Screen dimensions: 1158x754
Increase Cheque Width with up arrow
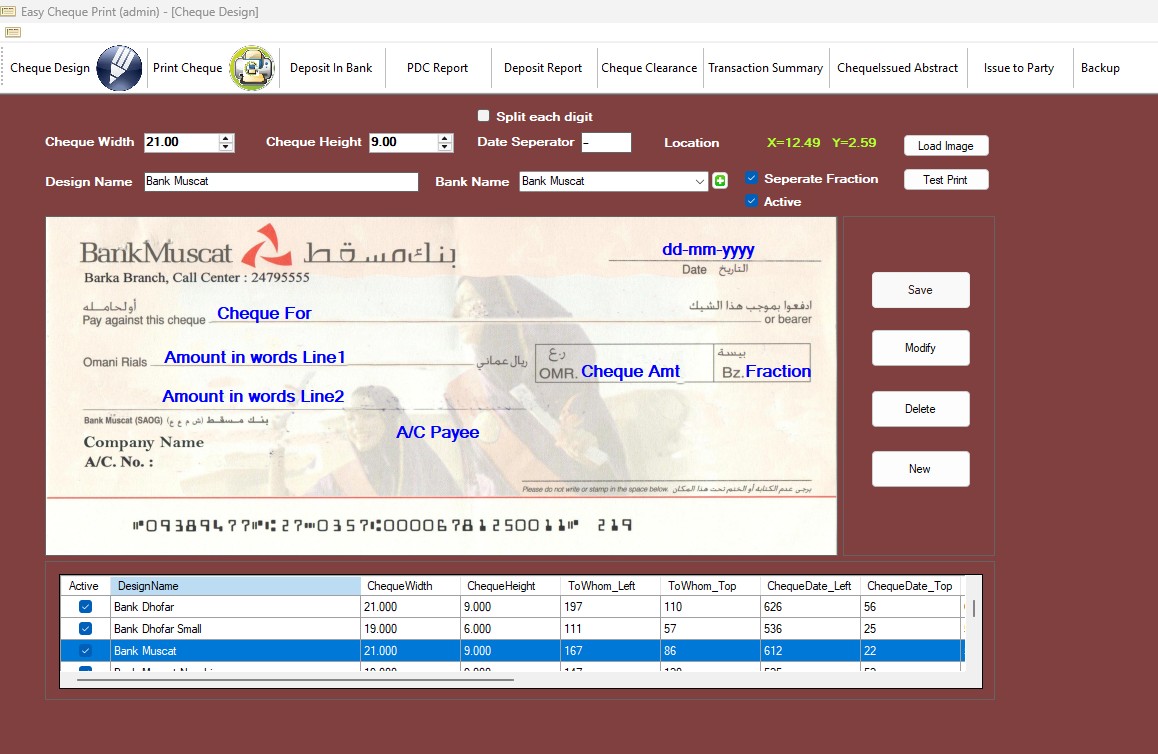[226, 138]
